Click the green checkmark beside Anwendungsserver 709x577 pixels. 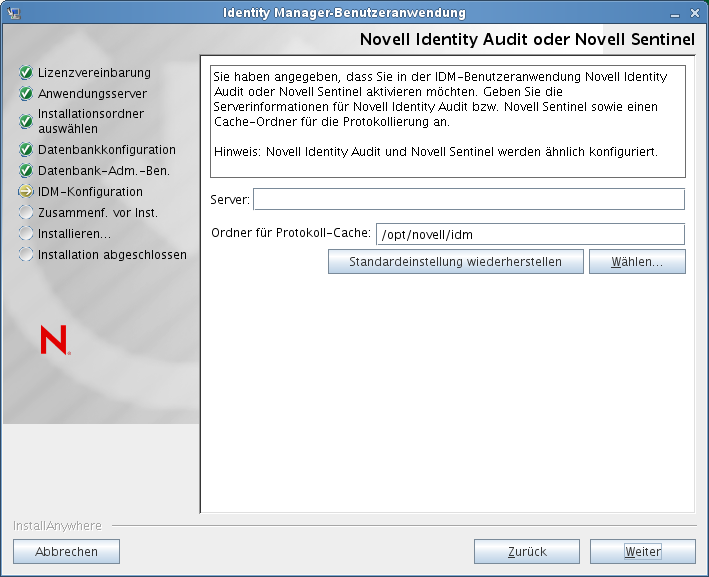[x=26, y=94]
